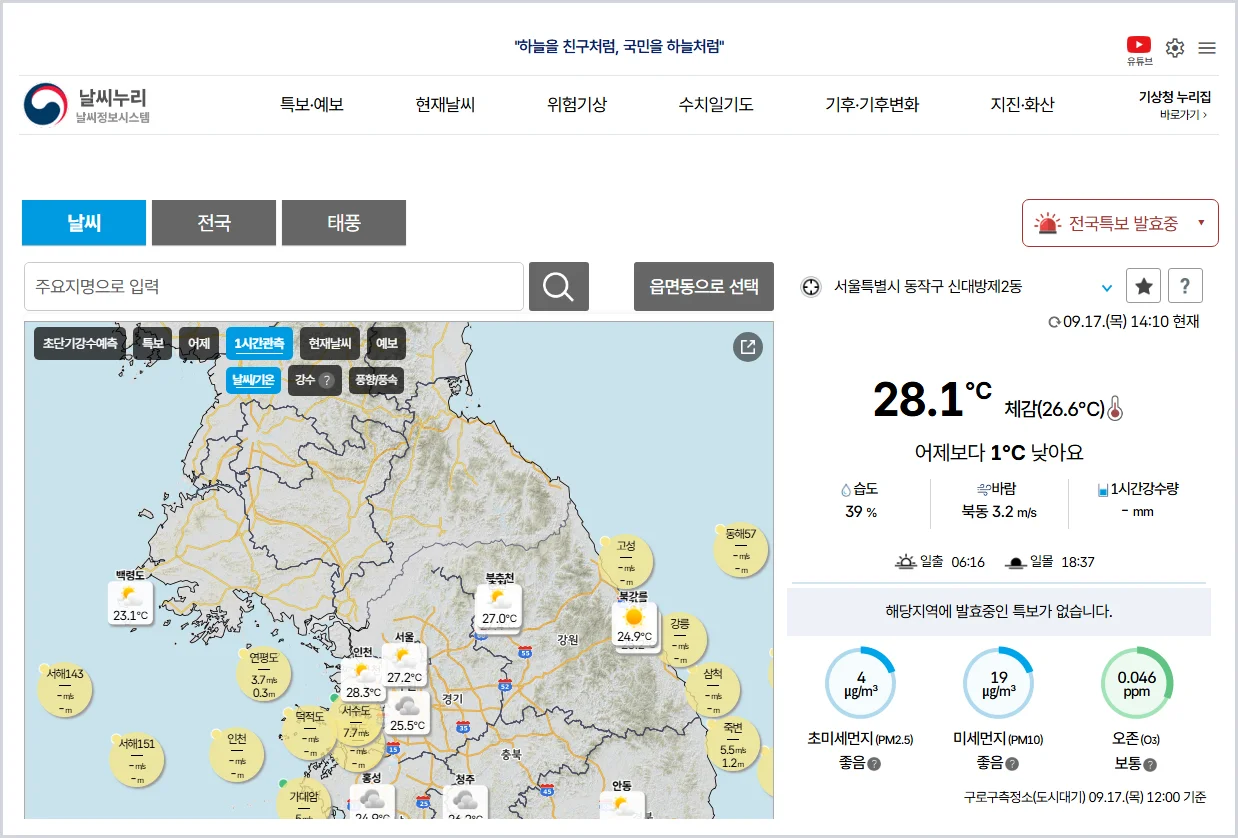Click 연평도 buoy marker on map
Image resolution: width=1238 pixels, height=838 pixels.
click(264, 675)
